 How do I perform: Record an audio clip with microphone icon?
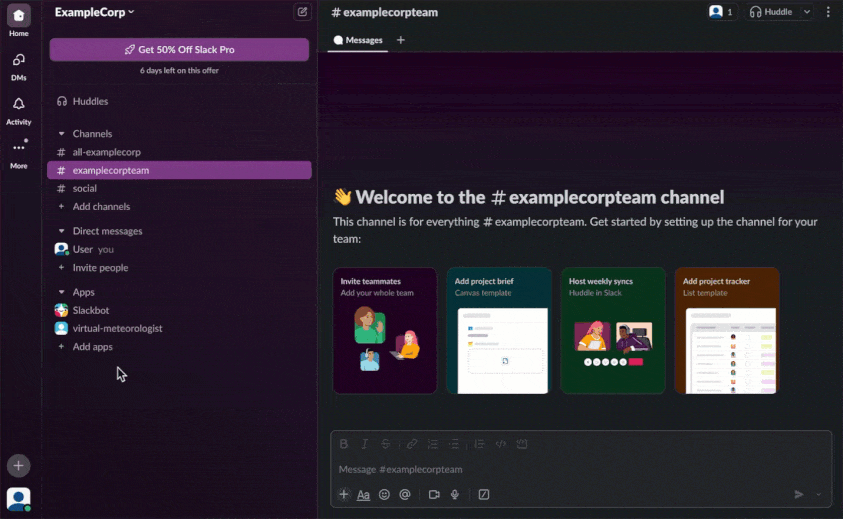tap(455, 494)
